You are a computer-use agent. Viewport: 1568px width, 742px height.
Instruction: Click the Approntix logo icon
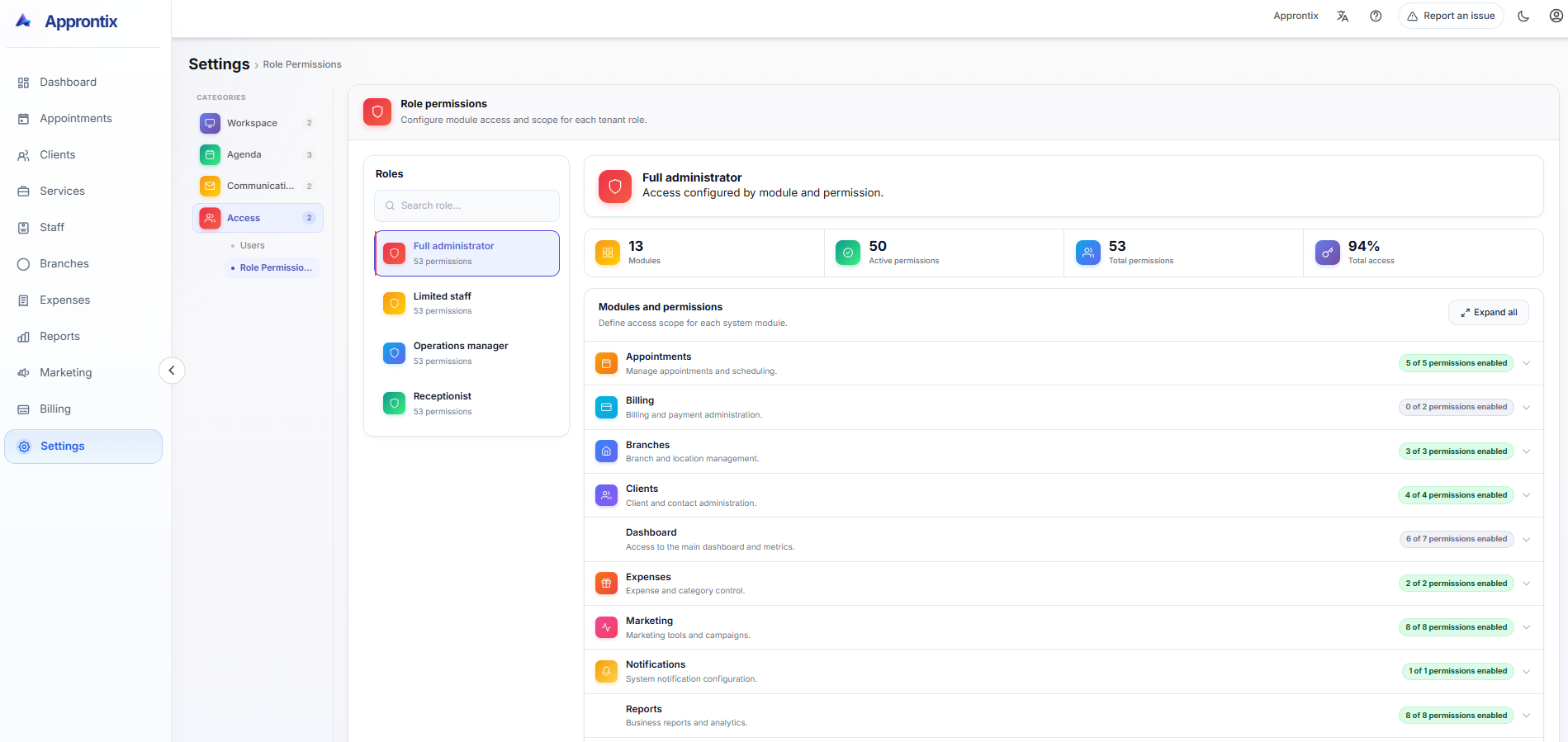coord(24,21)
